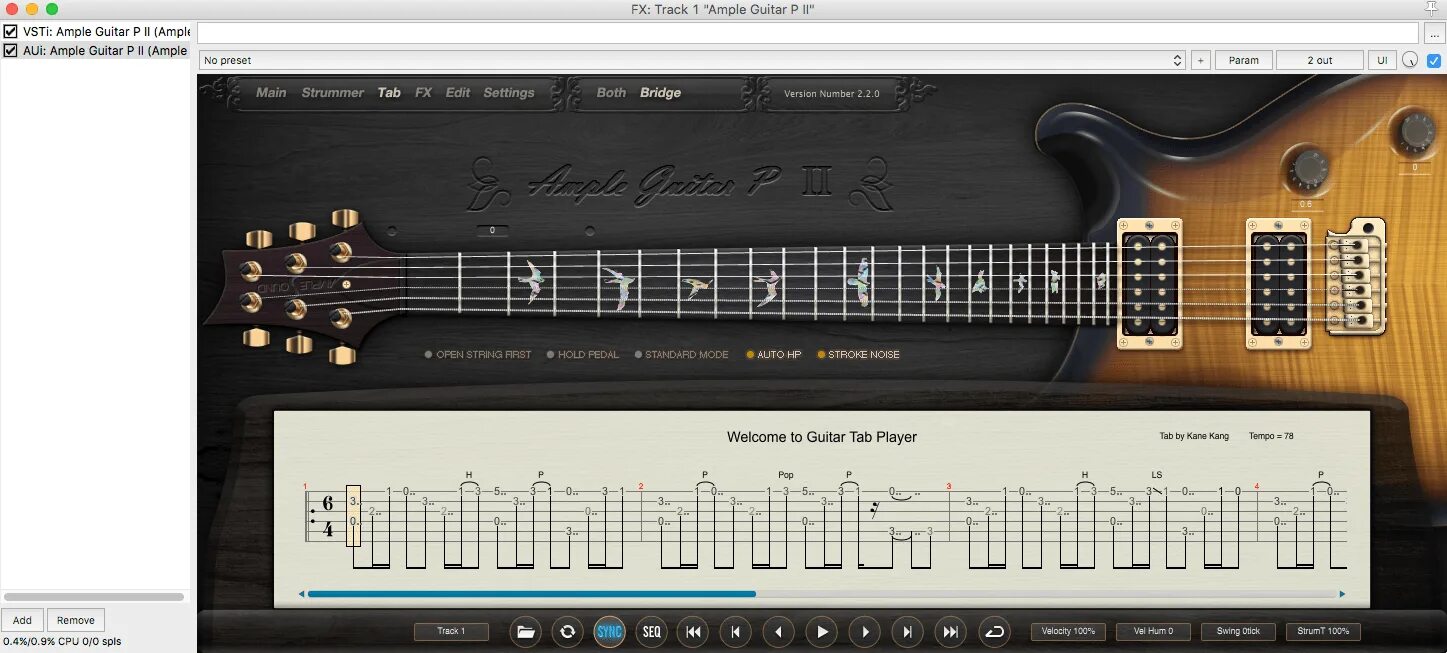The image size is (1447, 653).
Task: Toggle the blue plugin bypass checkbox
Action: click(x=1434, y=60)
